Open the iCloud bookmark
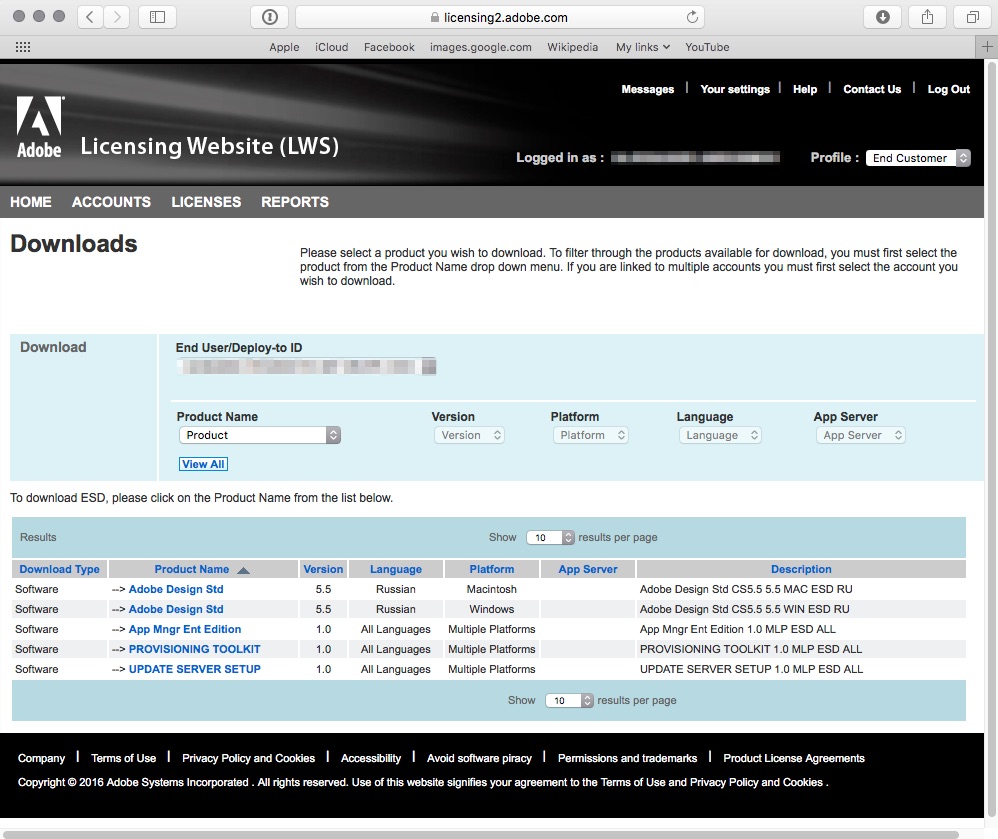The image size is (998, 839). pos(332,47)
